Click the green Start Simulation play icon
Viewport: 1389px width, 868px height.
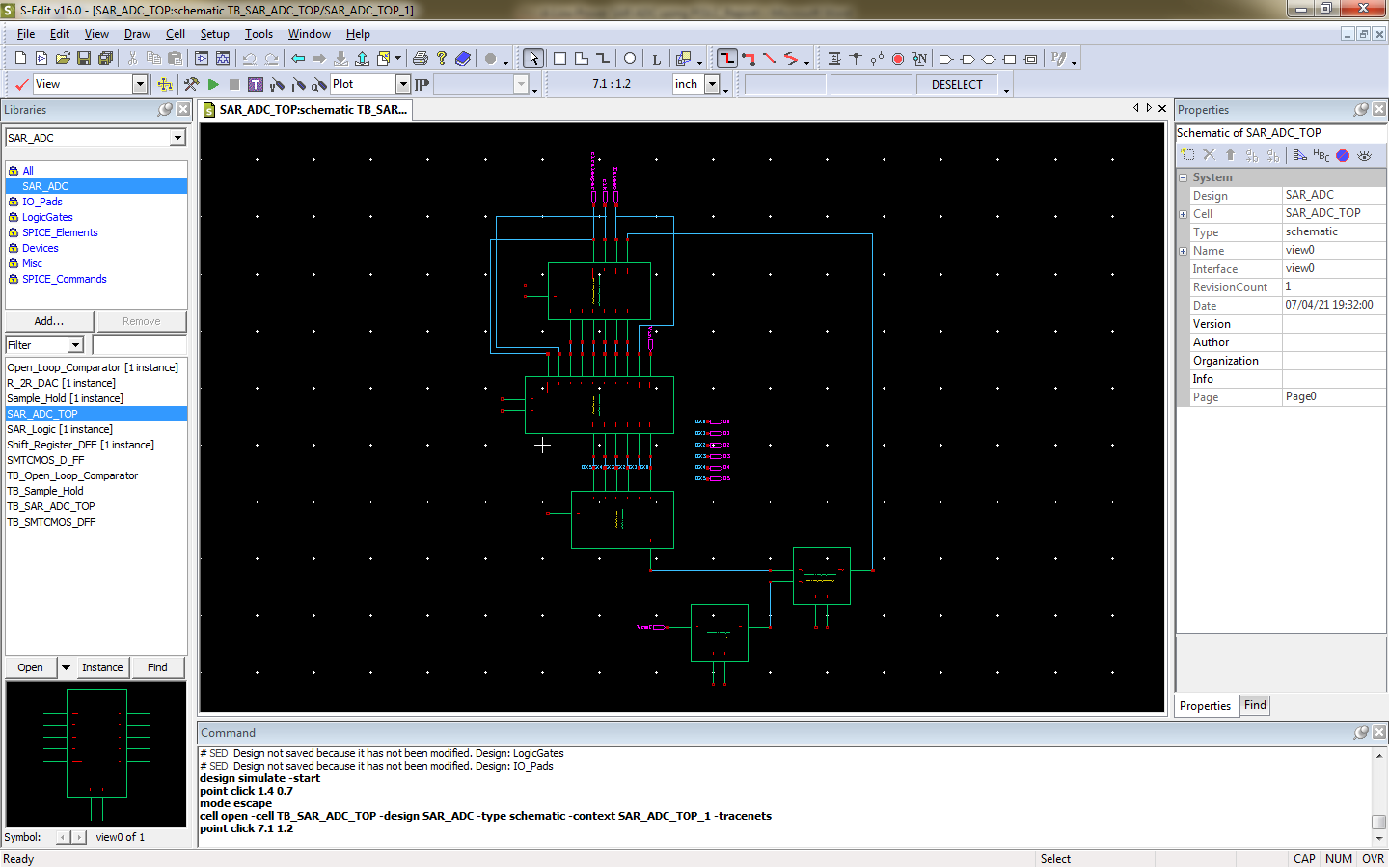[x=213, y=85]
